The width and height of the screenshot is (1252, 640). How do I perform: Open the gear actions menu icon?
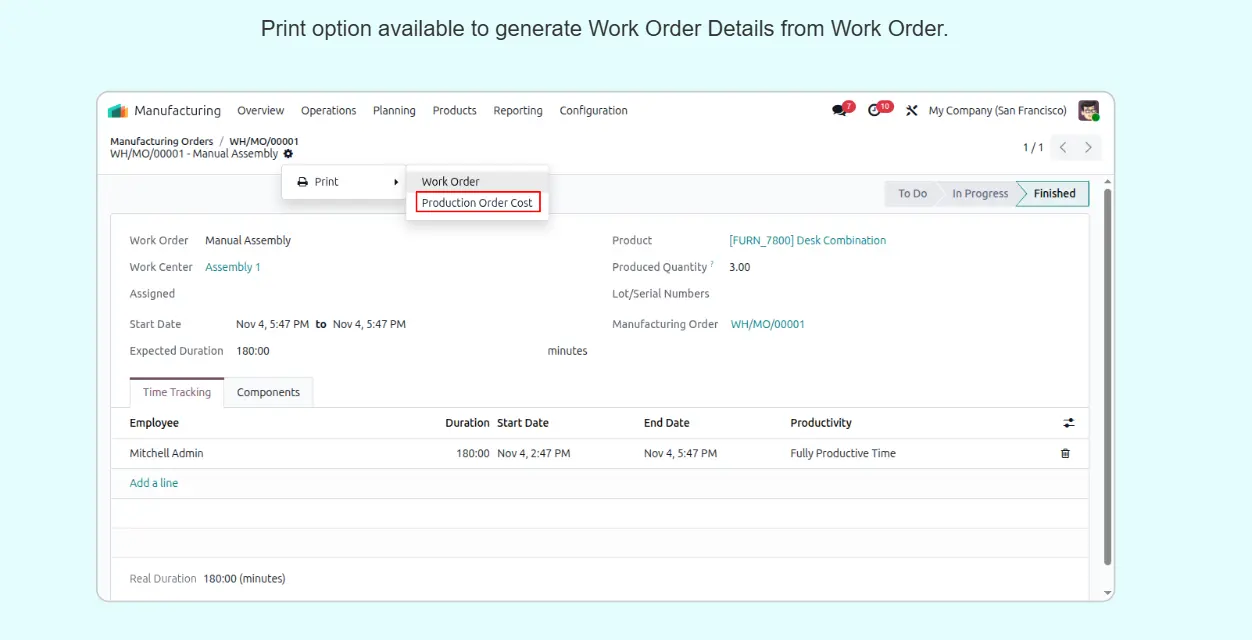coord(288,154)
